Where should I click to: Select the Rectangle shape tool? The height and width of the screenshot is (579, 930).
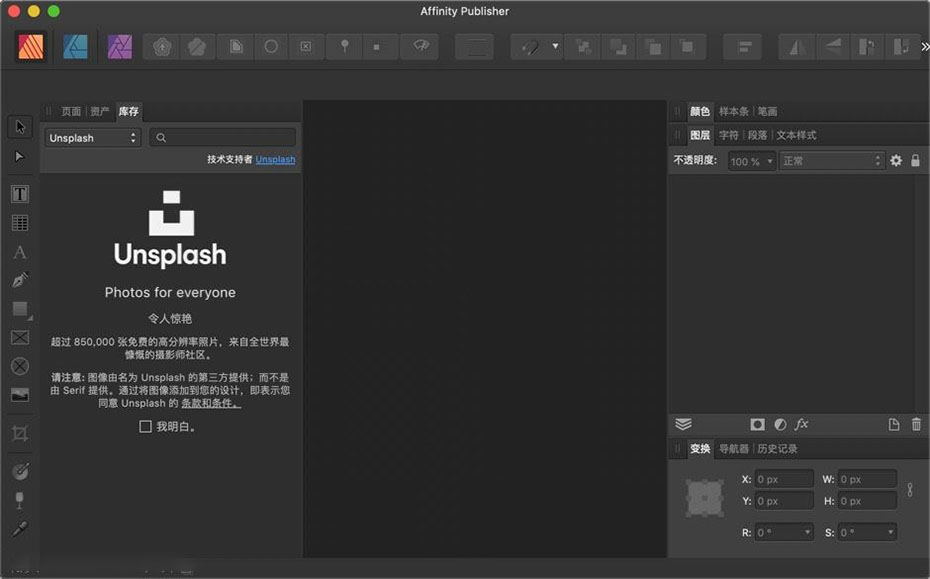pyautogui.click(x=21, y=310)
